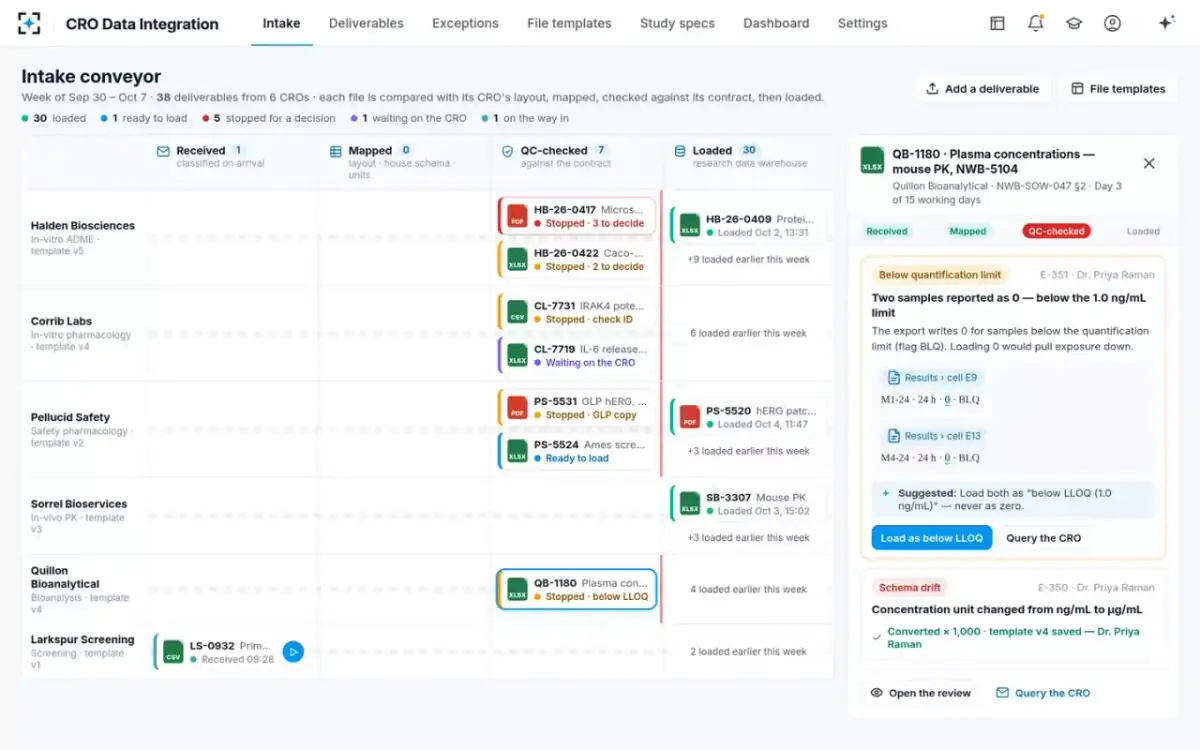This screenshot has height=750, width=1200.
Task: Click the PDF icon on PS-5520 card
Action: [689, 417]
